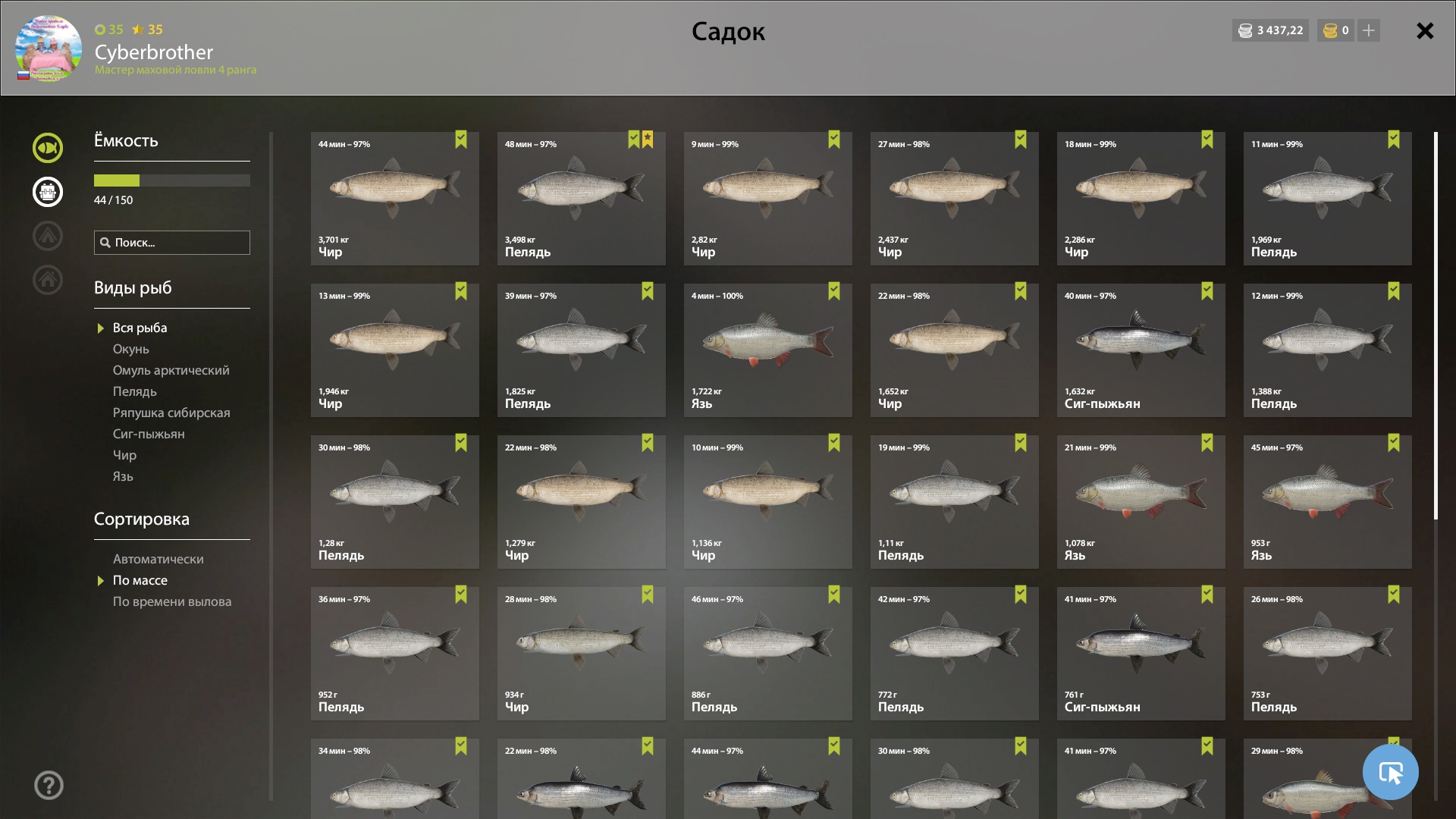Open the home storage sidebar icon

47,280
